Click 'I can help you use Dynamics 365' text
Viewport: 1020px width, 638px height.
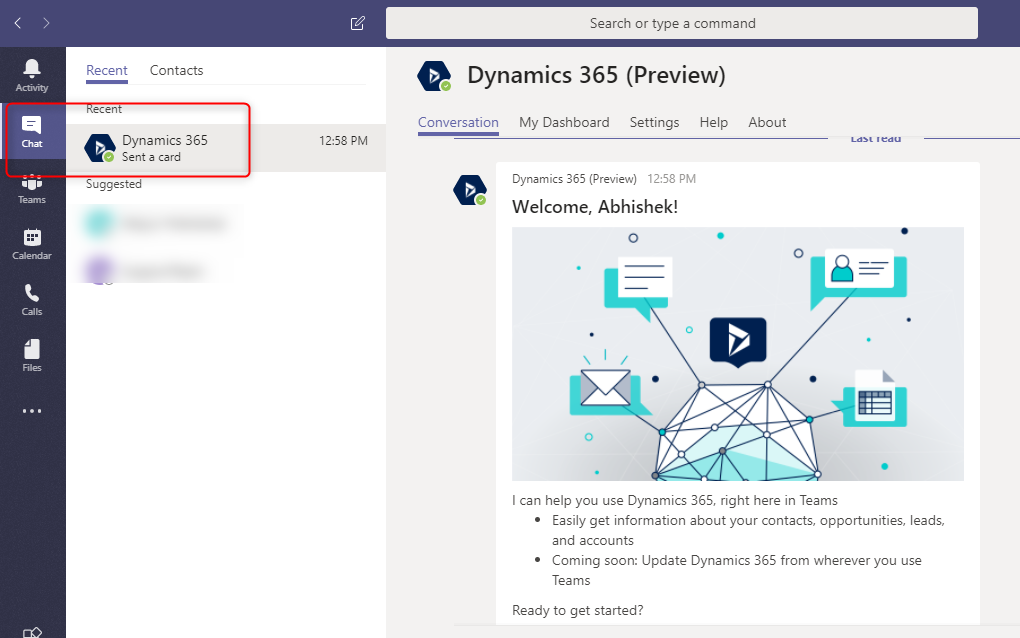675,500
